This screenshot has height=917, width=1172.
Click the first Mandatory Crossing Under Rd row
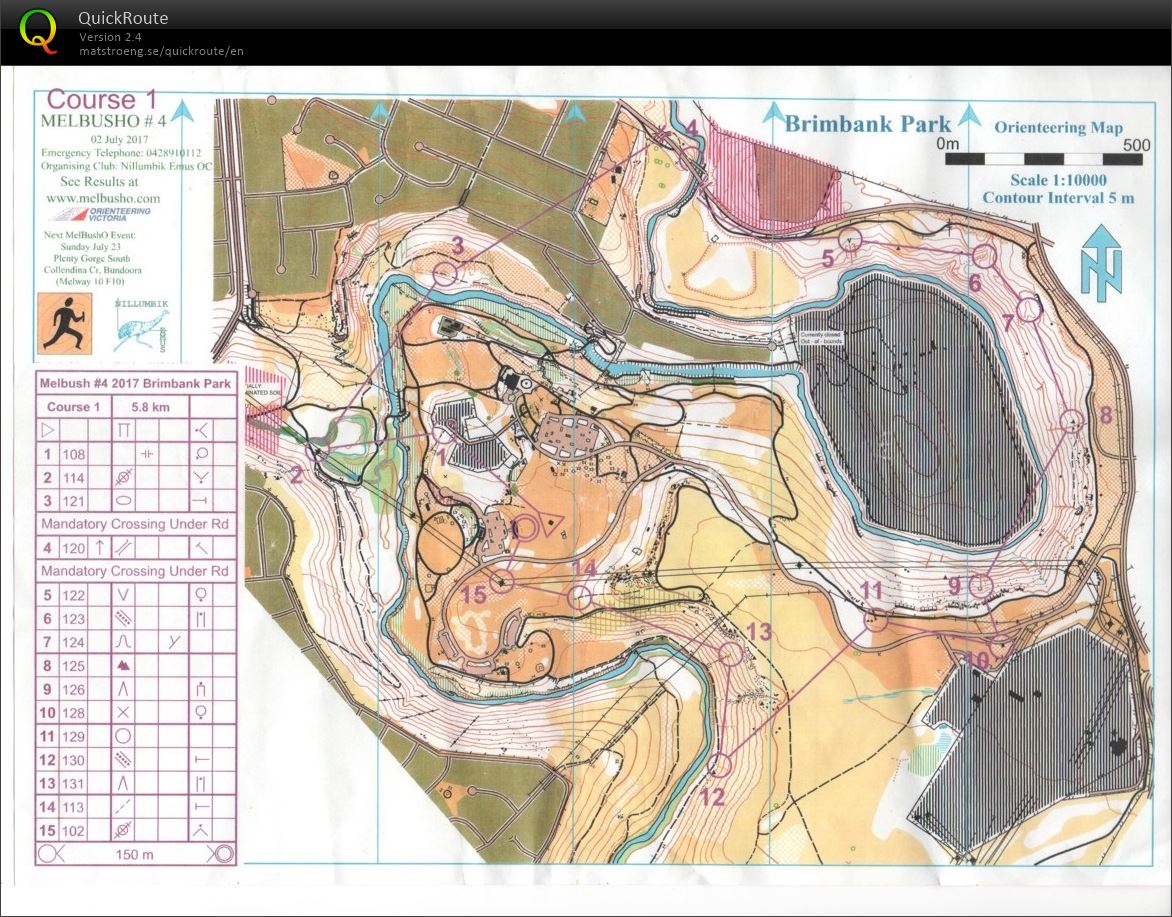pos(135,524)
